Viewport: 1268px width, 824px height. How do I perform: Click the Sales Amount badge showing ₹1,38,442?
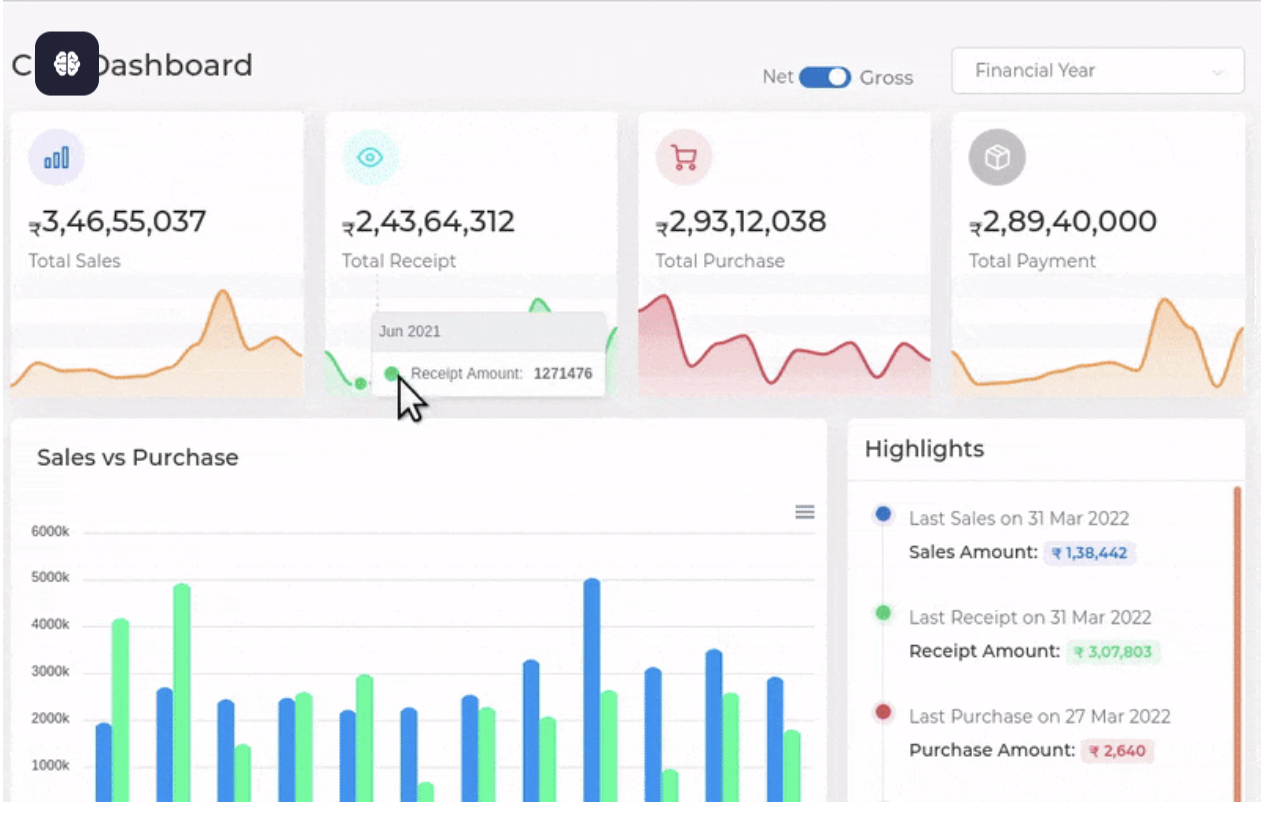tap(1089, 552)
